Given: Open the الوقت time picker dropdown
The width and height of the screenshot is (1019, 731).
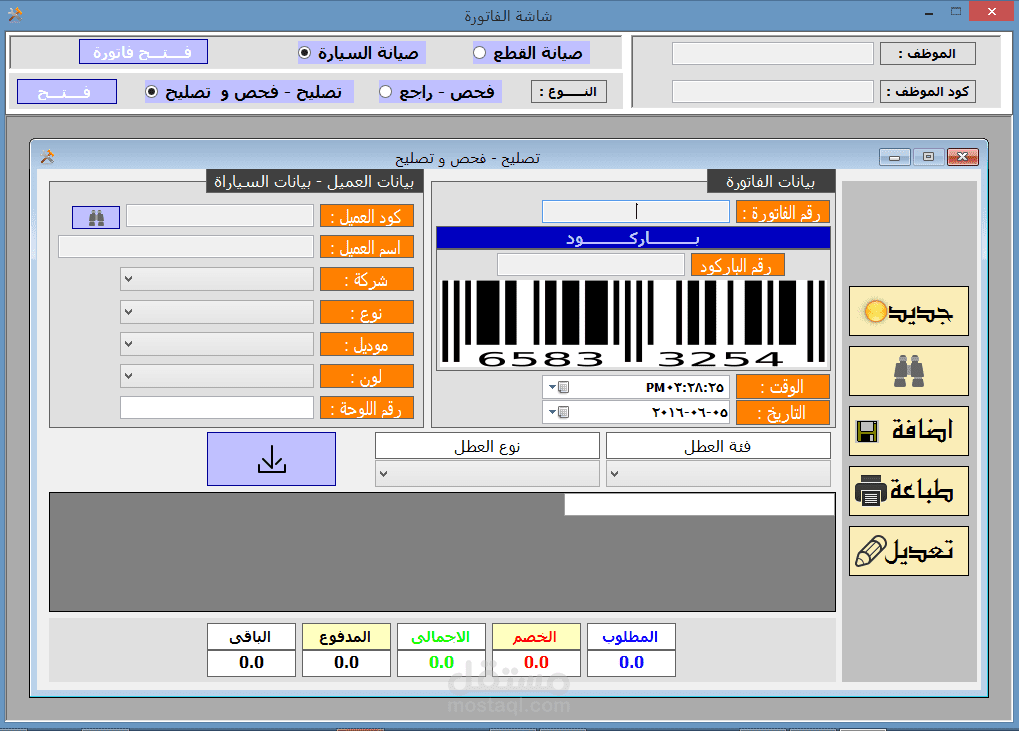Looking at the screenshot, I should [558, 387].
